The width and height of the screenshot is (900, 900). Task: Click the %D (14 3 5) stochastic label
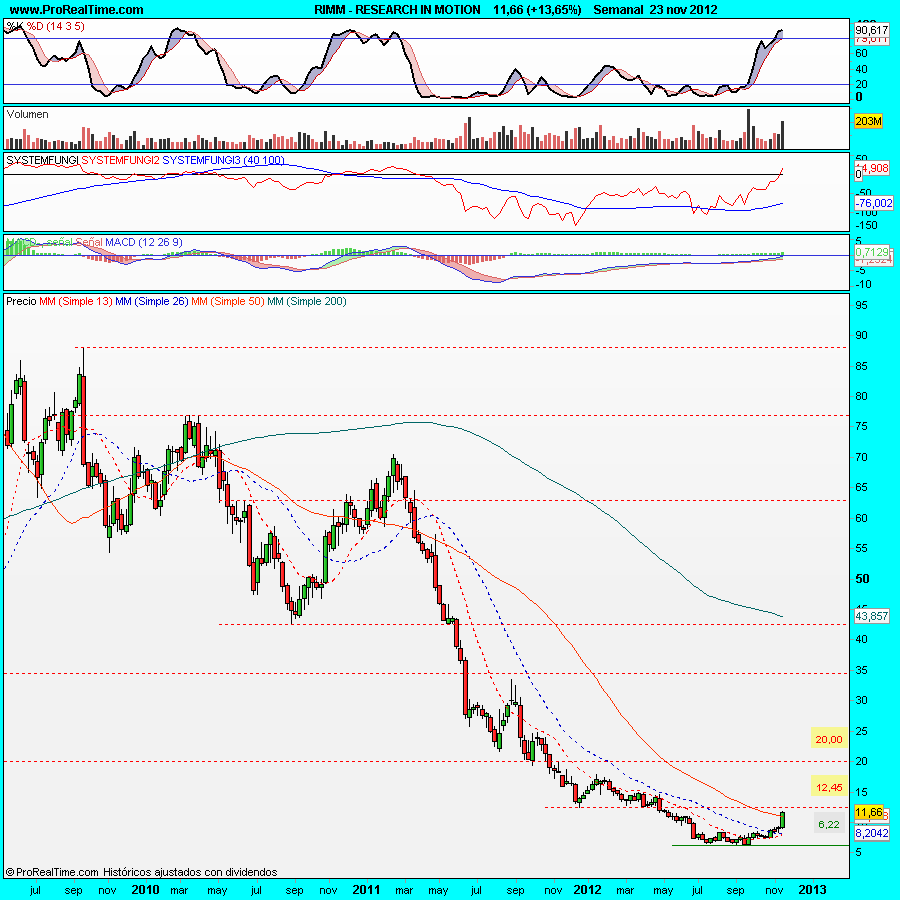[x=55, y=26]
